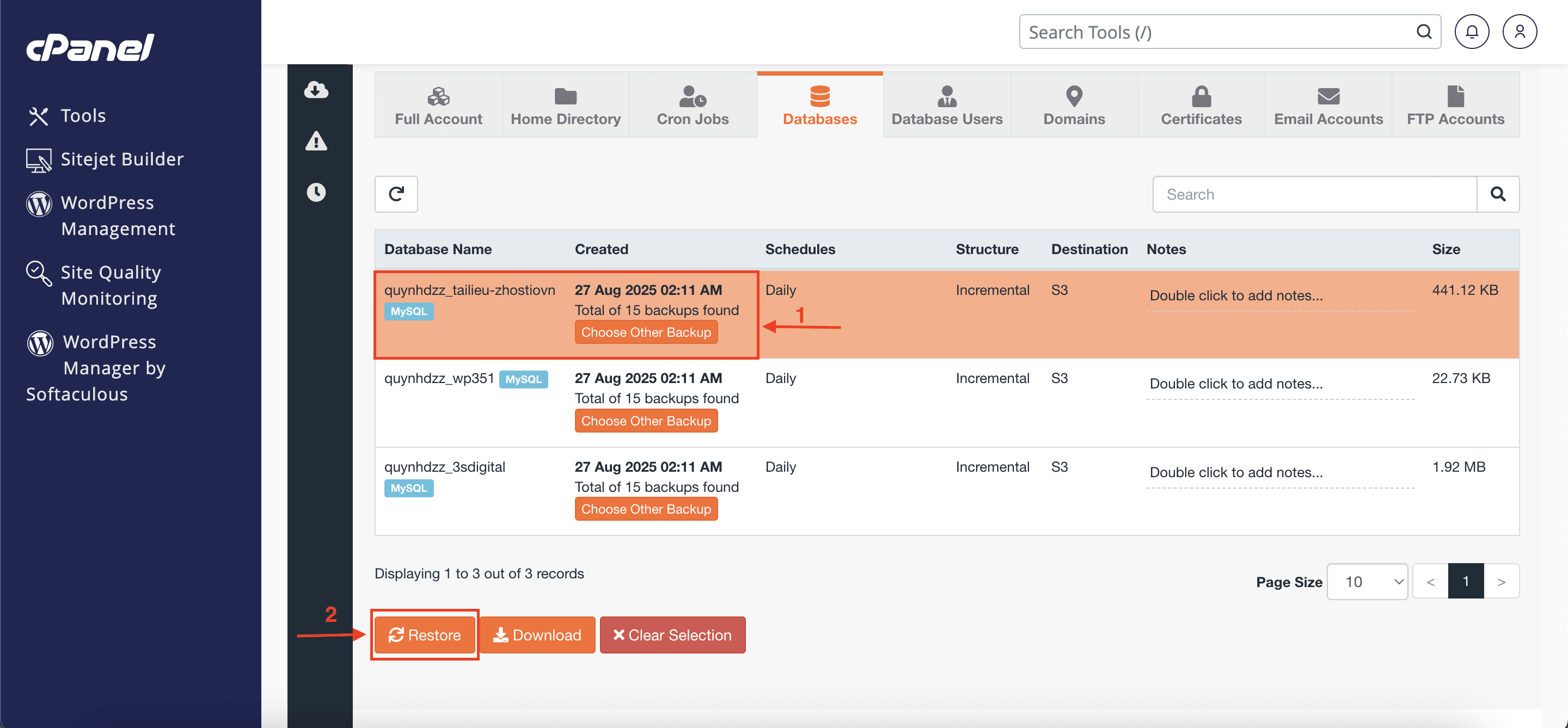The image size is (1568, 728).
Task: Select the Email Accounts tab
Action: (x=1328, y=105)
